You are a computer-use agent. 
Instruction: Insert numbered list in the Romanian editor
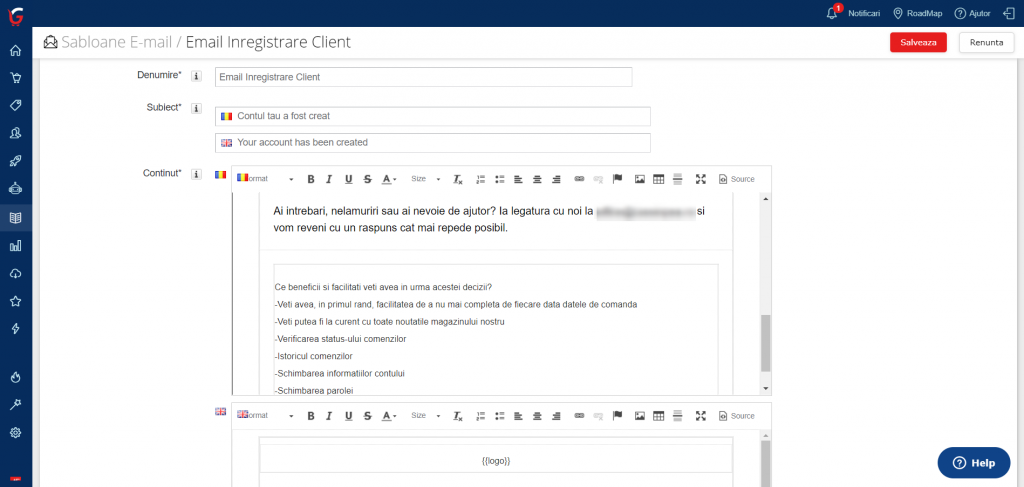[x=481, y=179]
